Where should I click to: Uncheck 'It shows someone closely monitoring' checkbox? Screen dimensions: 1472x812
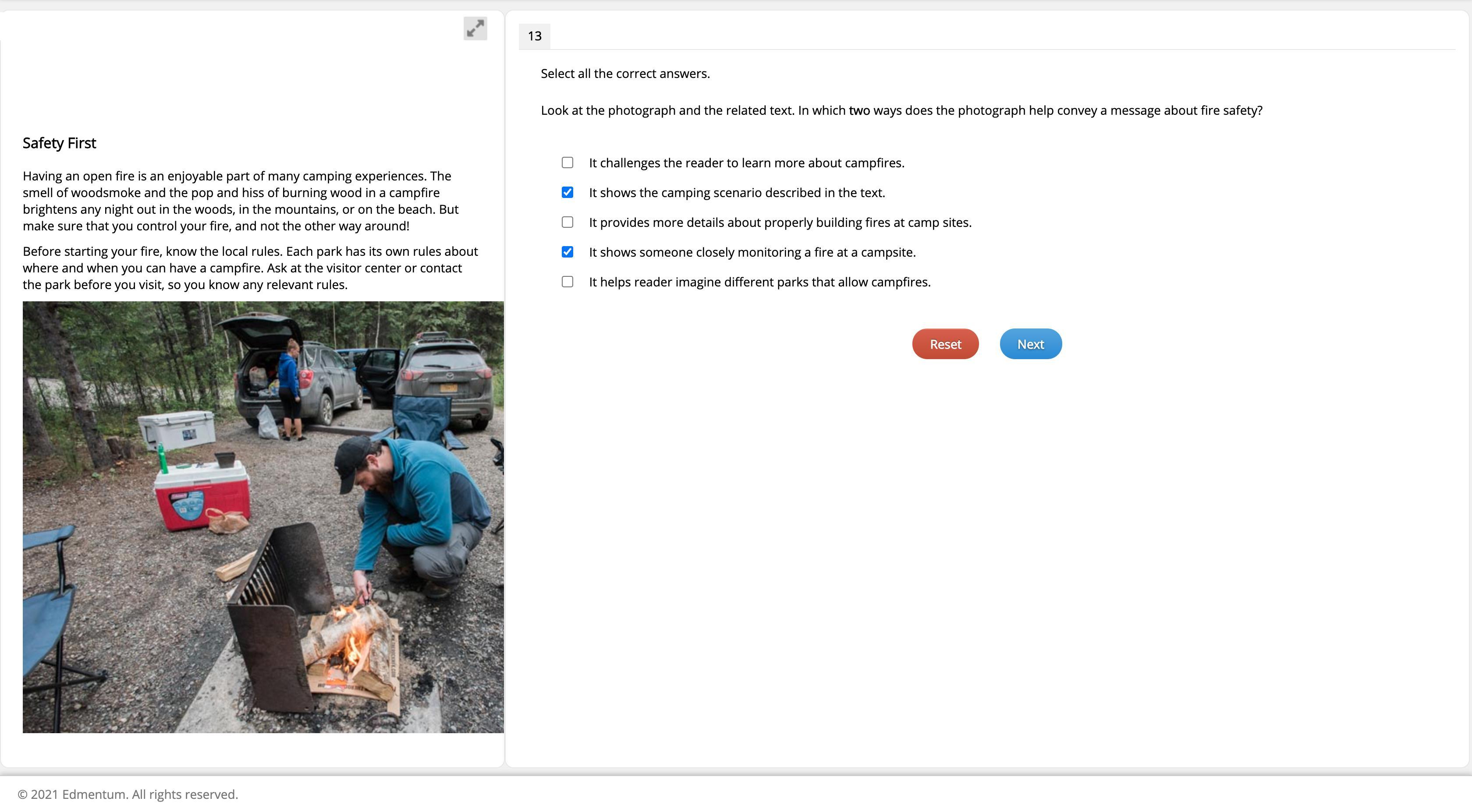pos(567,252)
